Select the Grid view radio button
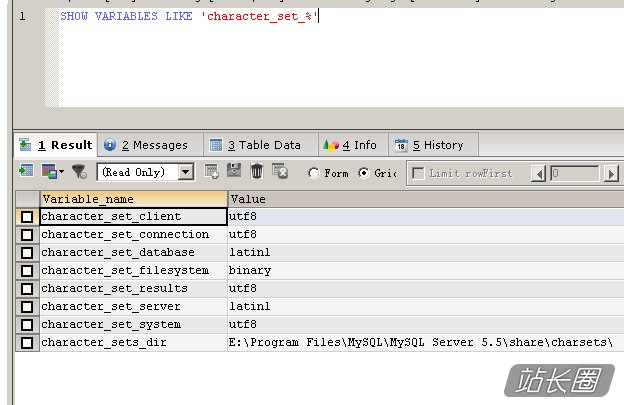The width and height of the screenshot is (624, 405). 363,173
